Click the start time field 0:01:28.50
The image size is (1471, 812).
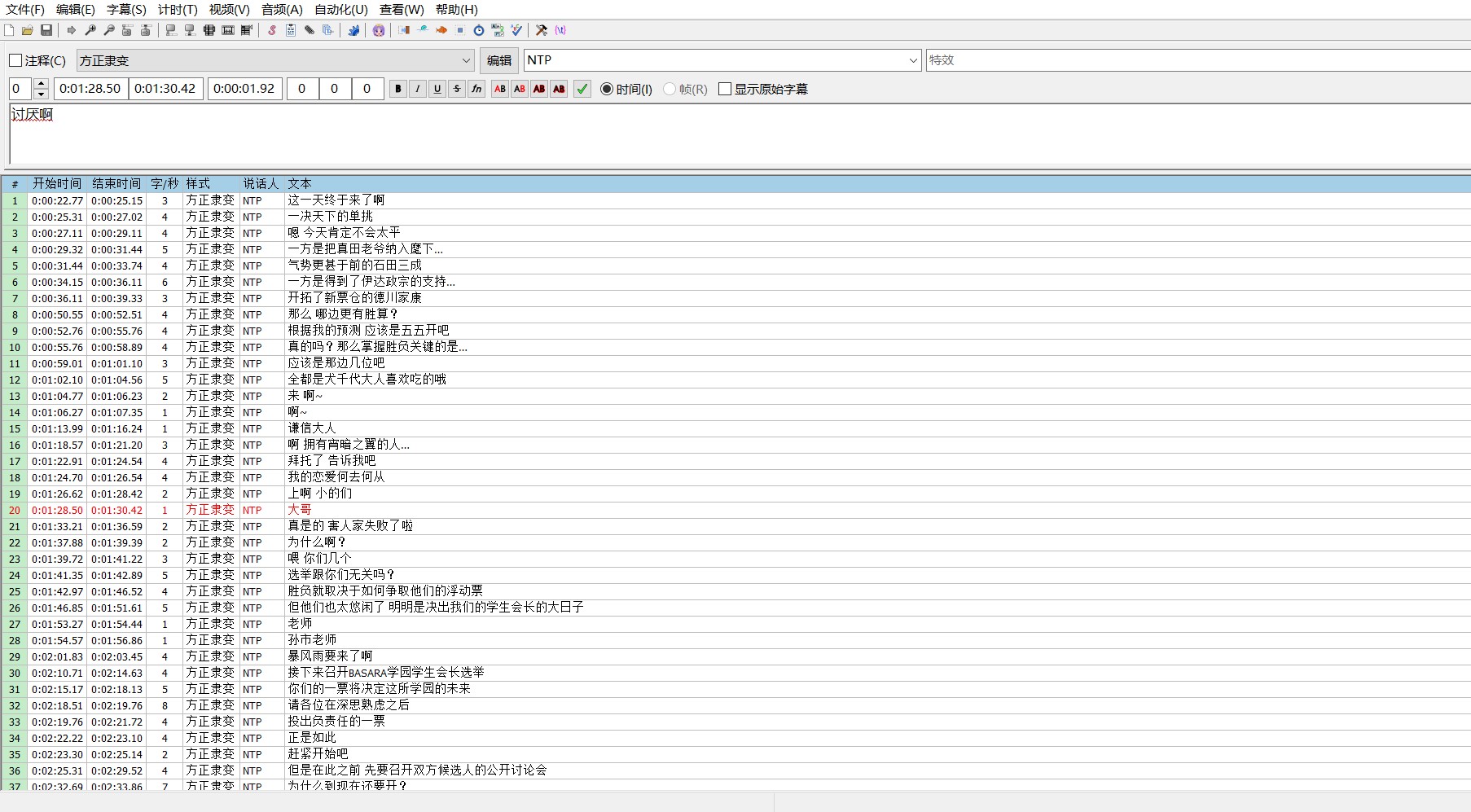[x=91, y=89]
